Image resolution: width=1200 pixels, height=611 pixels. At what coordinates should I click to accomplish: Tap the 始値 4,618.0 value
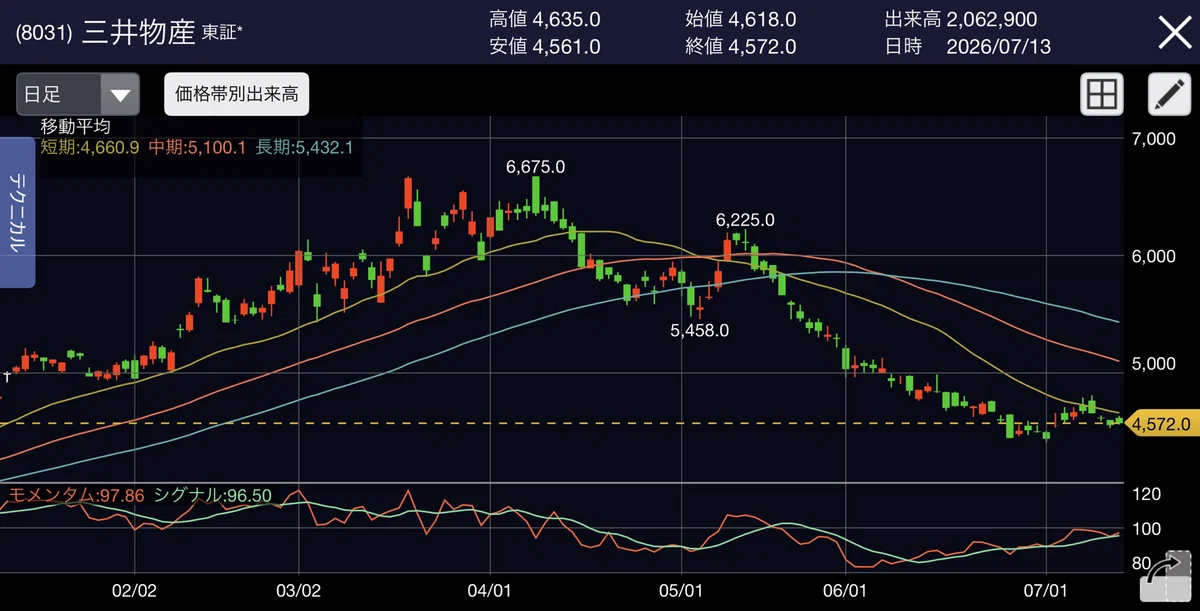click(741, 19)
